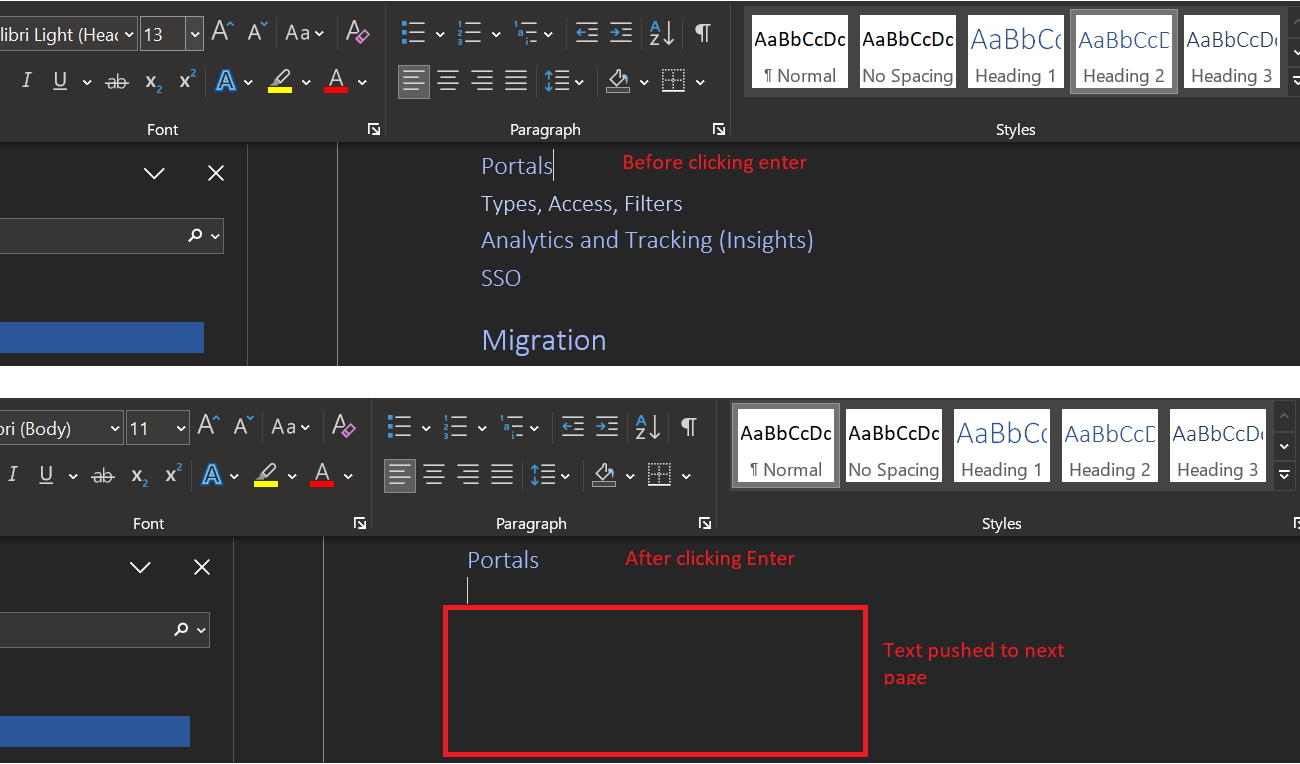Select the Increase Indent icon
The height and width of the screenshot is (764, 1300).
[620, 33]
